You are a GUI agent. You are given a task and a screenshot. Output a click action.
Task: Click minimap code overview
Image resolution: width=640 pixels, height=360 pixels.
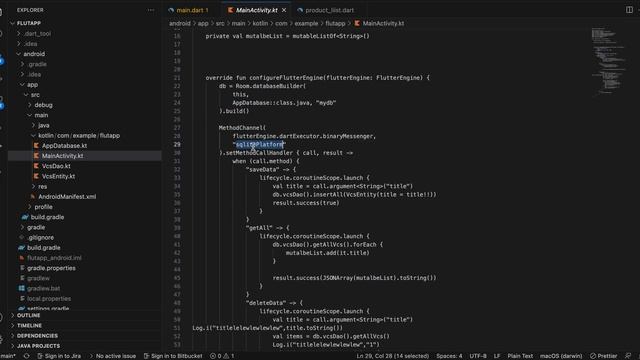tap(608, 61)
